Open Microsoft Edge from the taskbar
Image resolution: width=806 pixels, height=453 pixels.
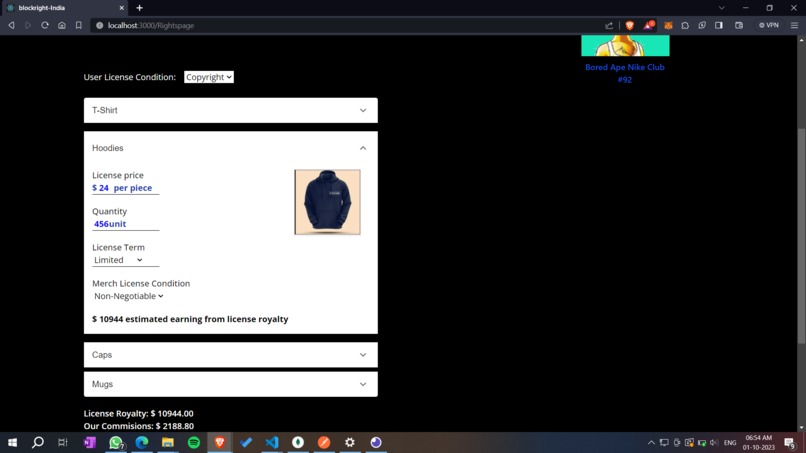[x=142, y=442]
